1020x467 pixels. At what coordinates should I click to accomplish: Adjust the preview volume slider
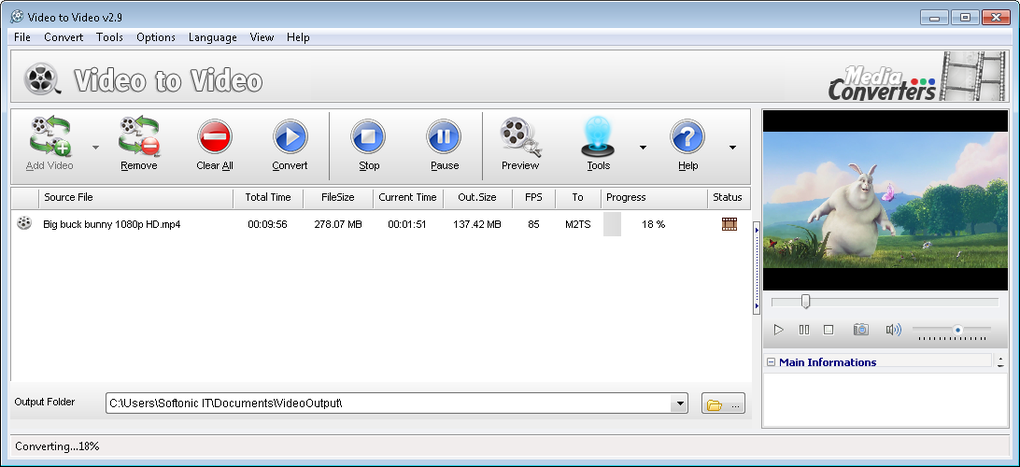tap(957, 329)
